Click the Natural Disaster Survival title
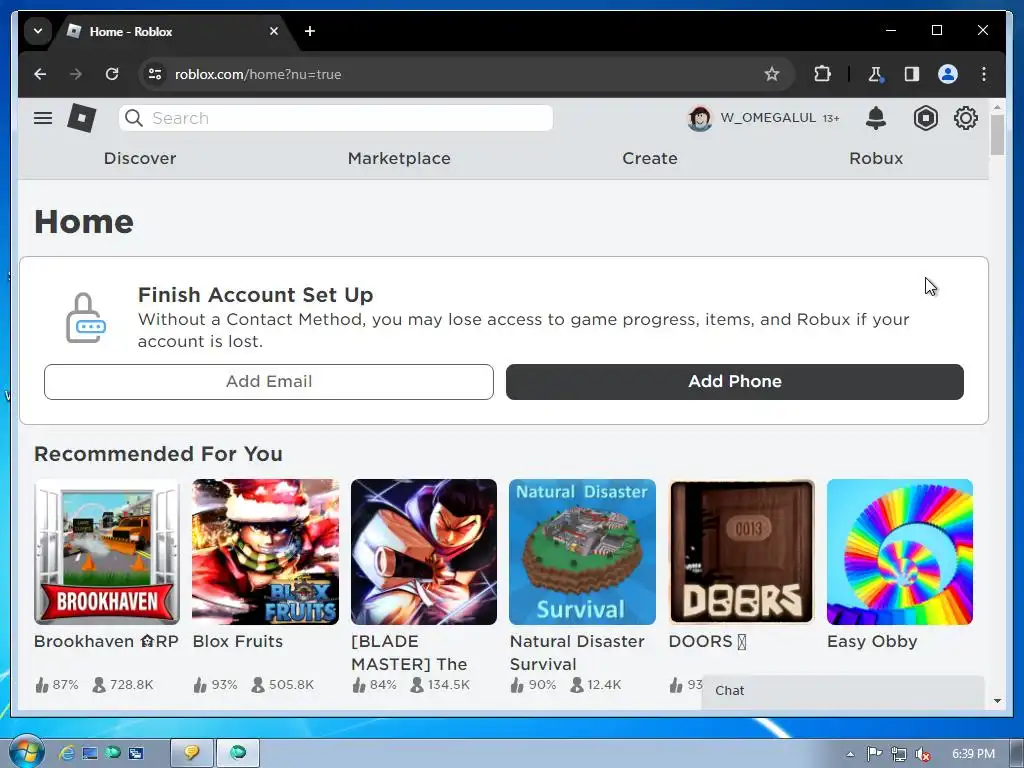Screen dimensions: 1024x768 coord(577,652)
